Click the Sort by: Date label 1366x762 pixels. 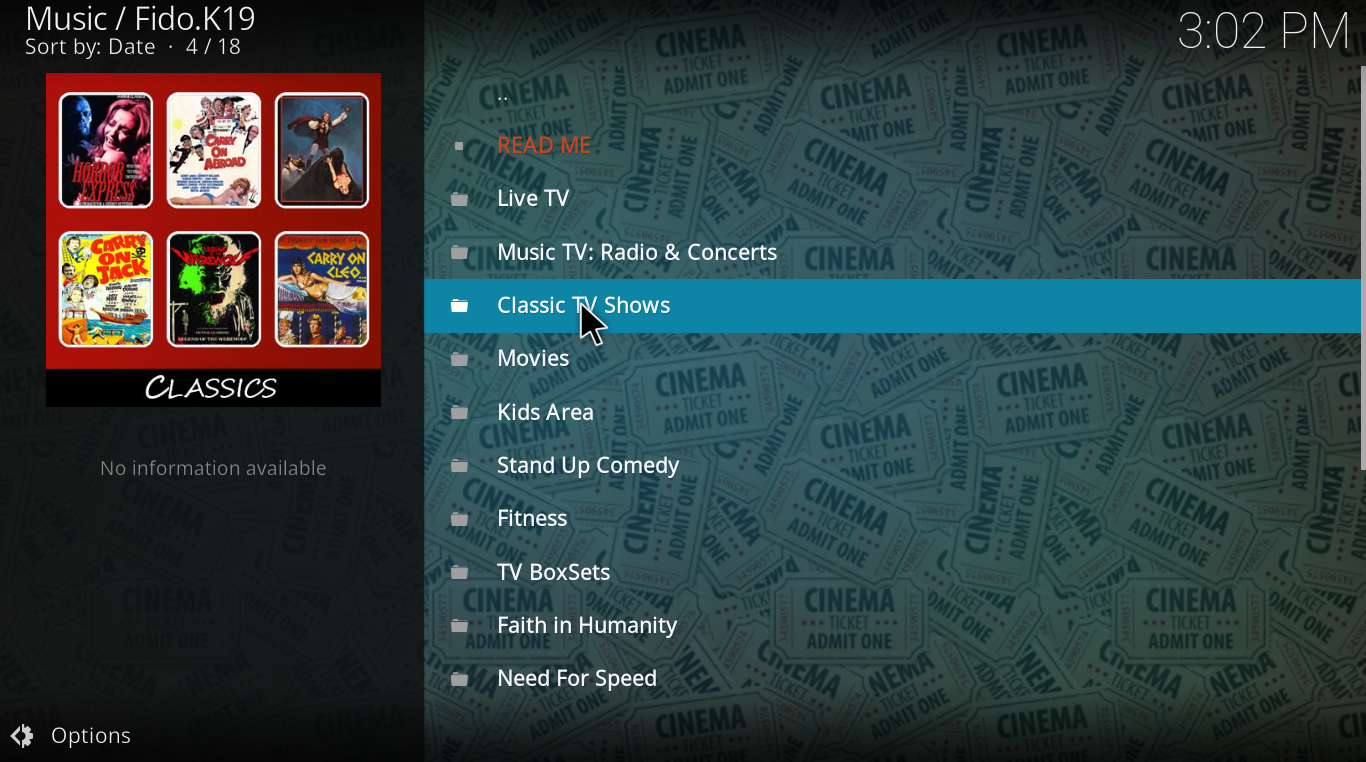click(x=90, y=47)
